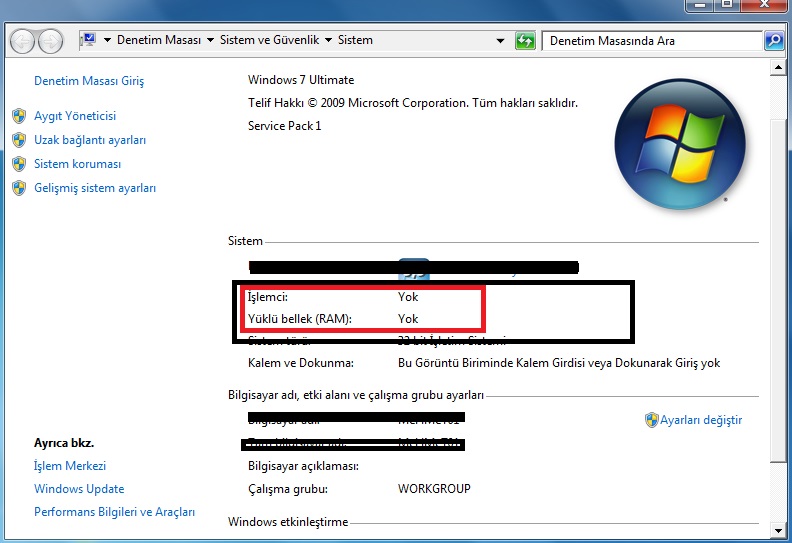
Task: Expand the dropdown arrow after Sistem ve Güvenlik
Action: click(x=327, y=41)
